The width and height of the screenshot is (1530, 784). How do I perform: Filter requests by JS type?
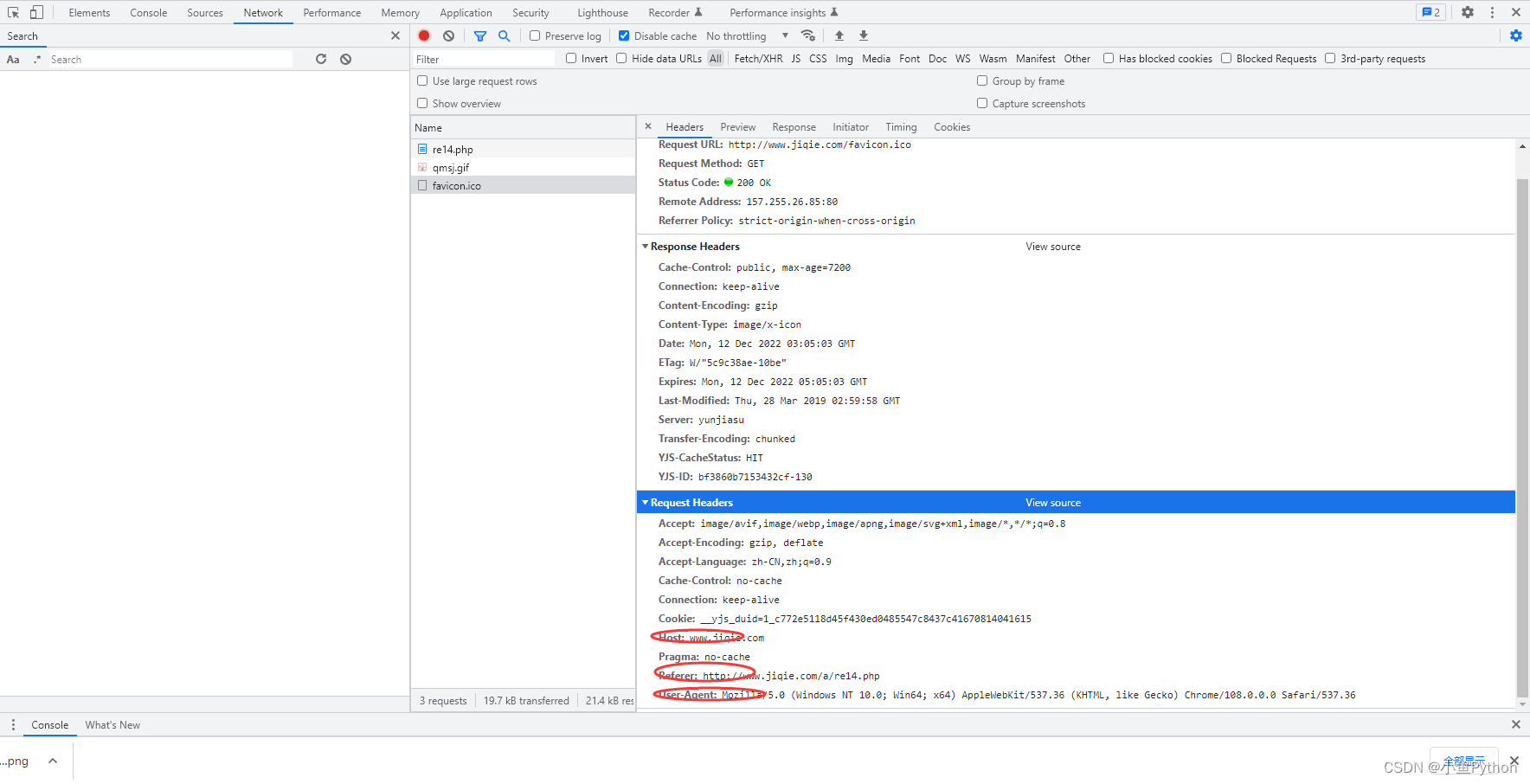(x=796, y=58)
